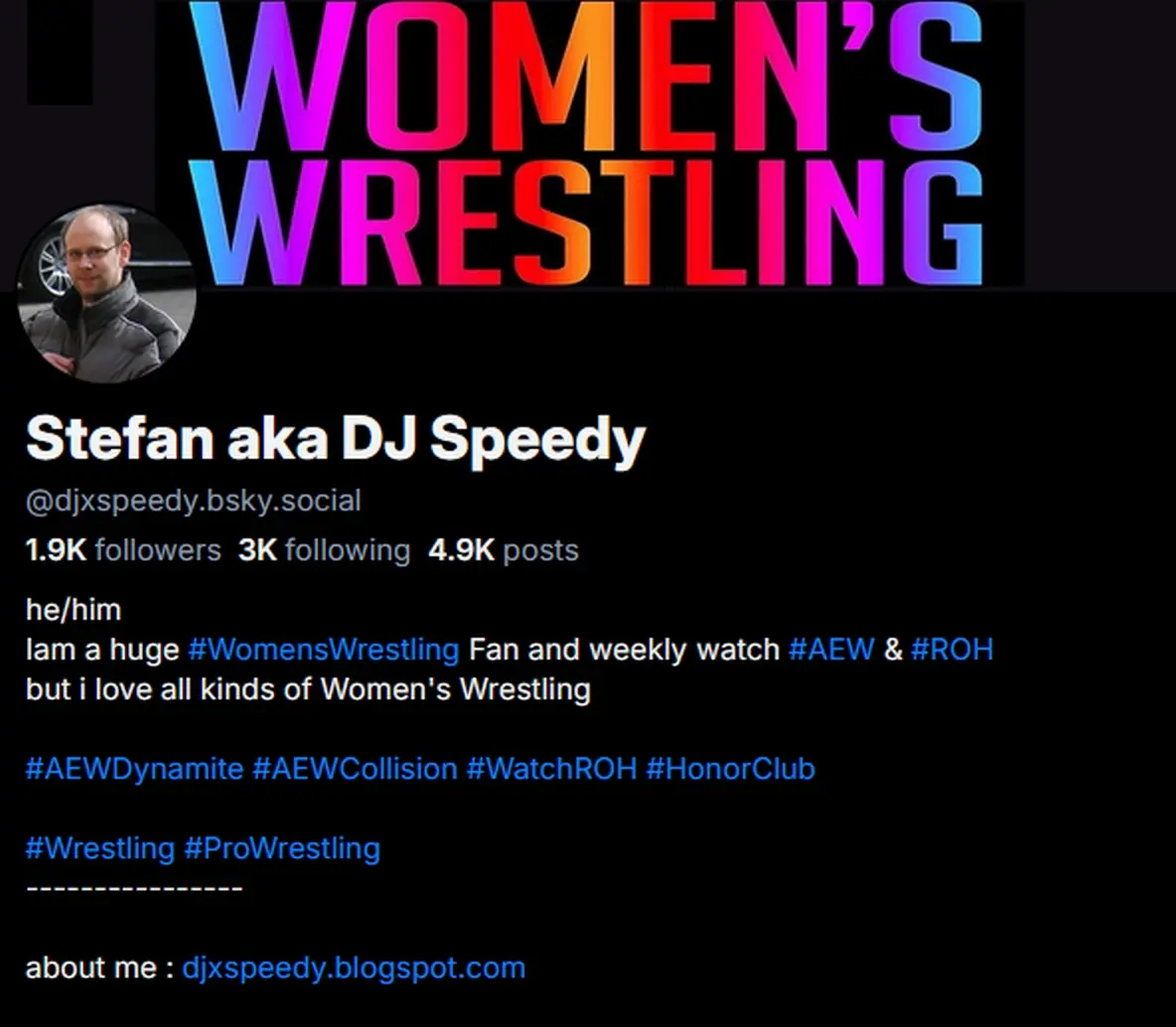Click the 4.9K posts count
This screenshot has height=1027, width=1176.
pyautogui.click(x=504, y=550)
